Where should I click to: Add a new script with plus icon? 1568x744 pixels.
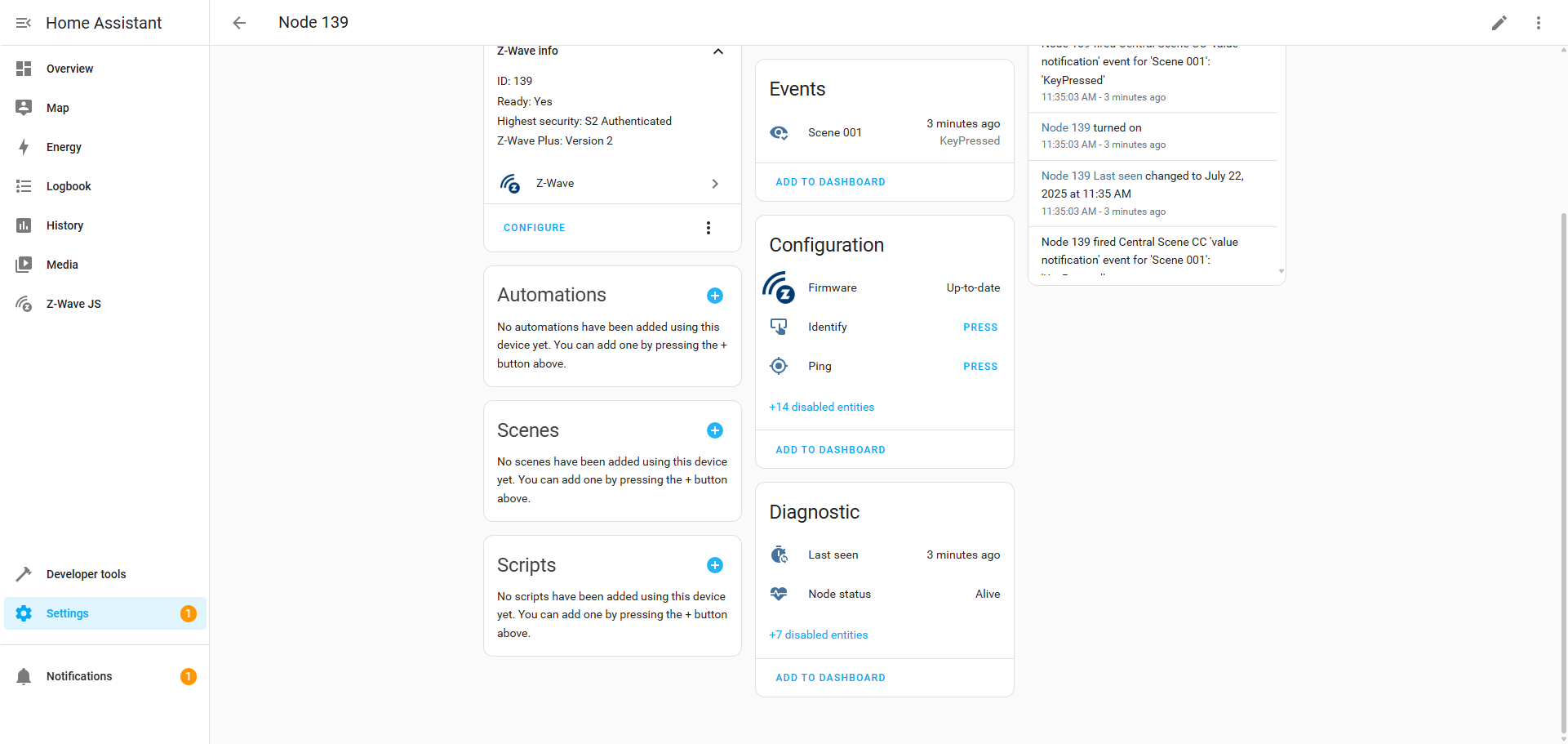[715, 565]
